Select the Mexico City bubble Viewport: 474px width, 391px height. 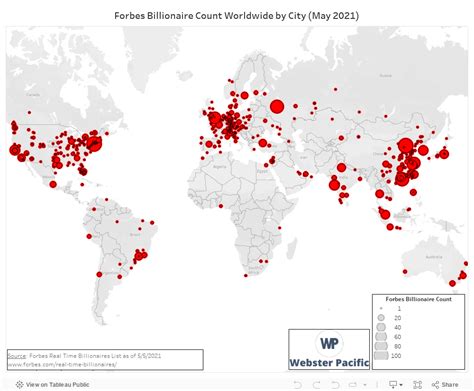tap(53, 184)
